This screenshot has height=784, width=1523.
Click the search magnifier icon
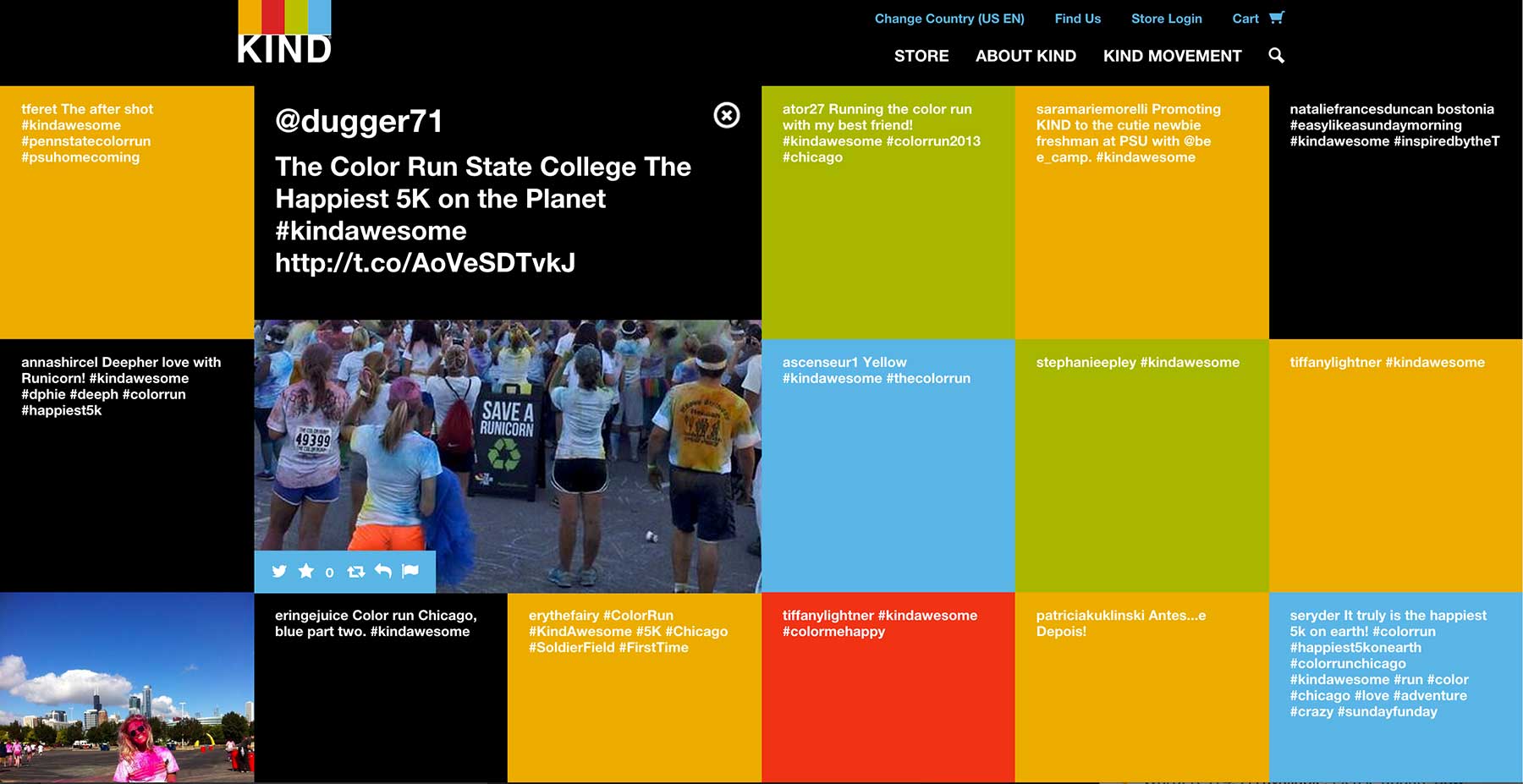coord(1277,56)
